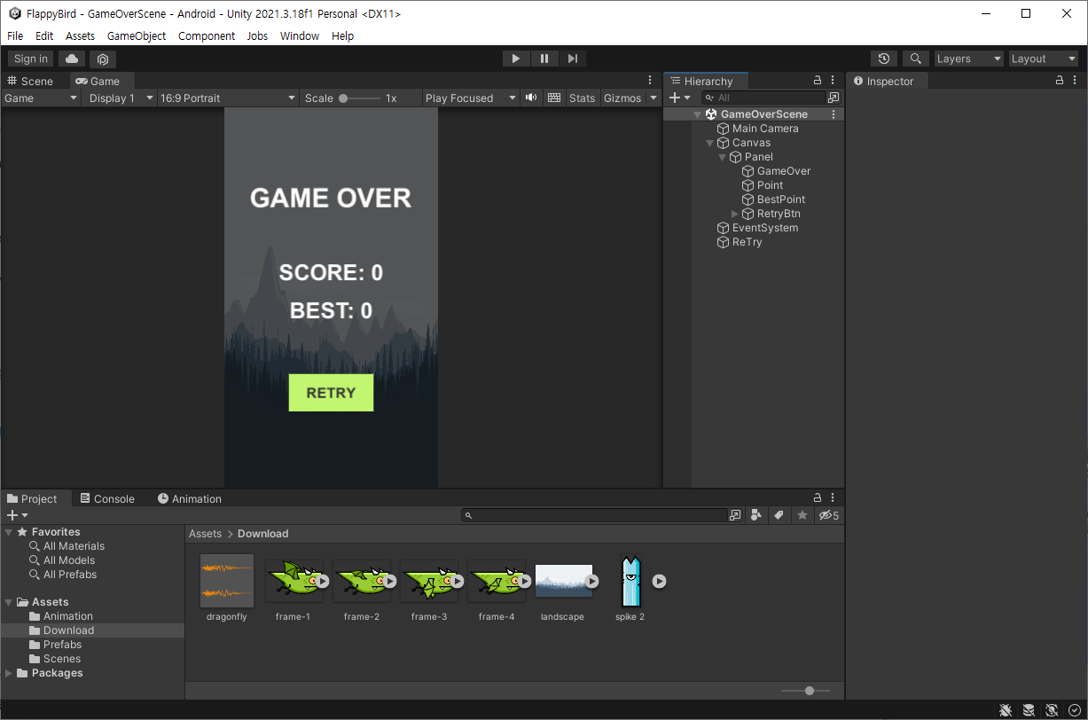Image resolution: width=1088 pixels, height=720 pixels.
Task: Toggle Stats overlay in Game view
Action: [581, 98]
